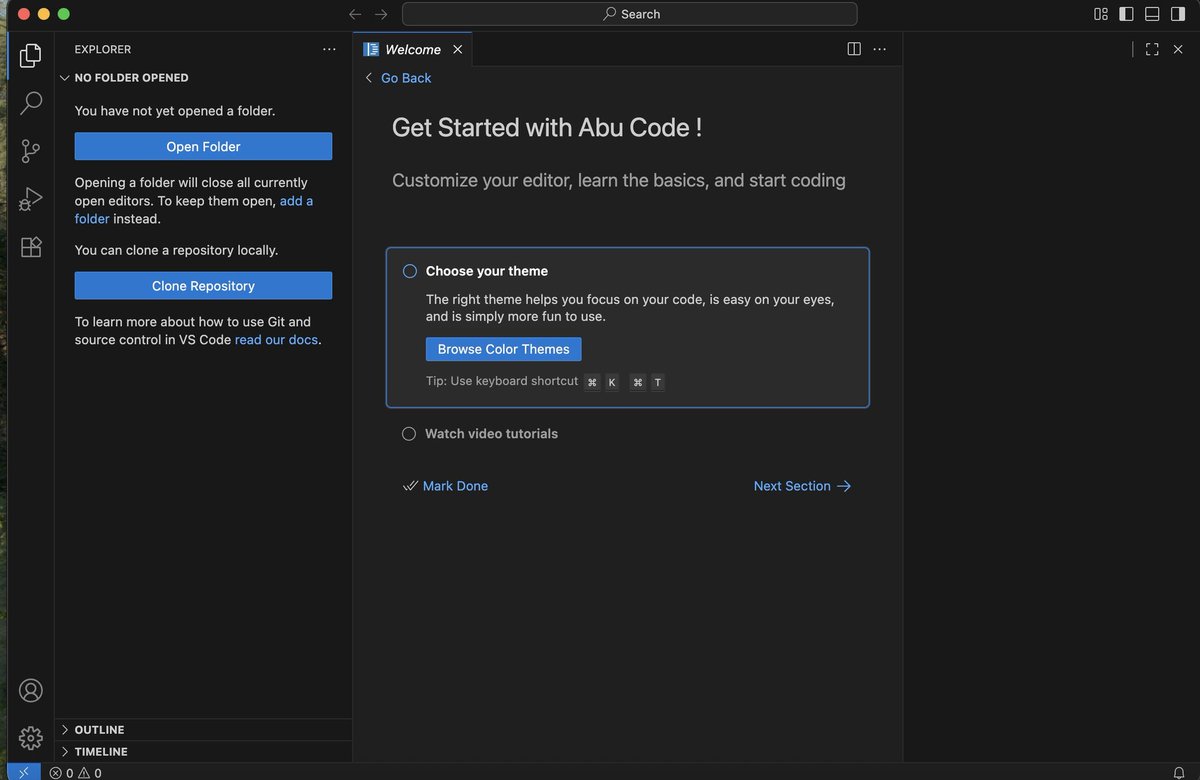Go back with the title bar arrow
This screenshot has height=780, width=1200.
[x=355, y=14]
